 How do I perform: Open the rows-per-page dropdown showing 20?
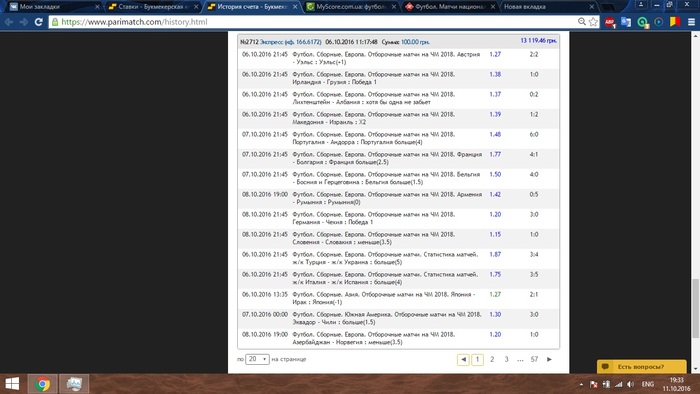(x=257, y=359)
